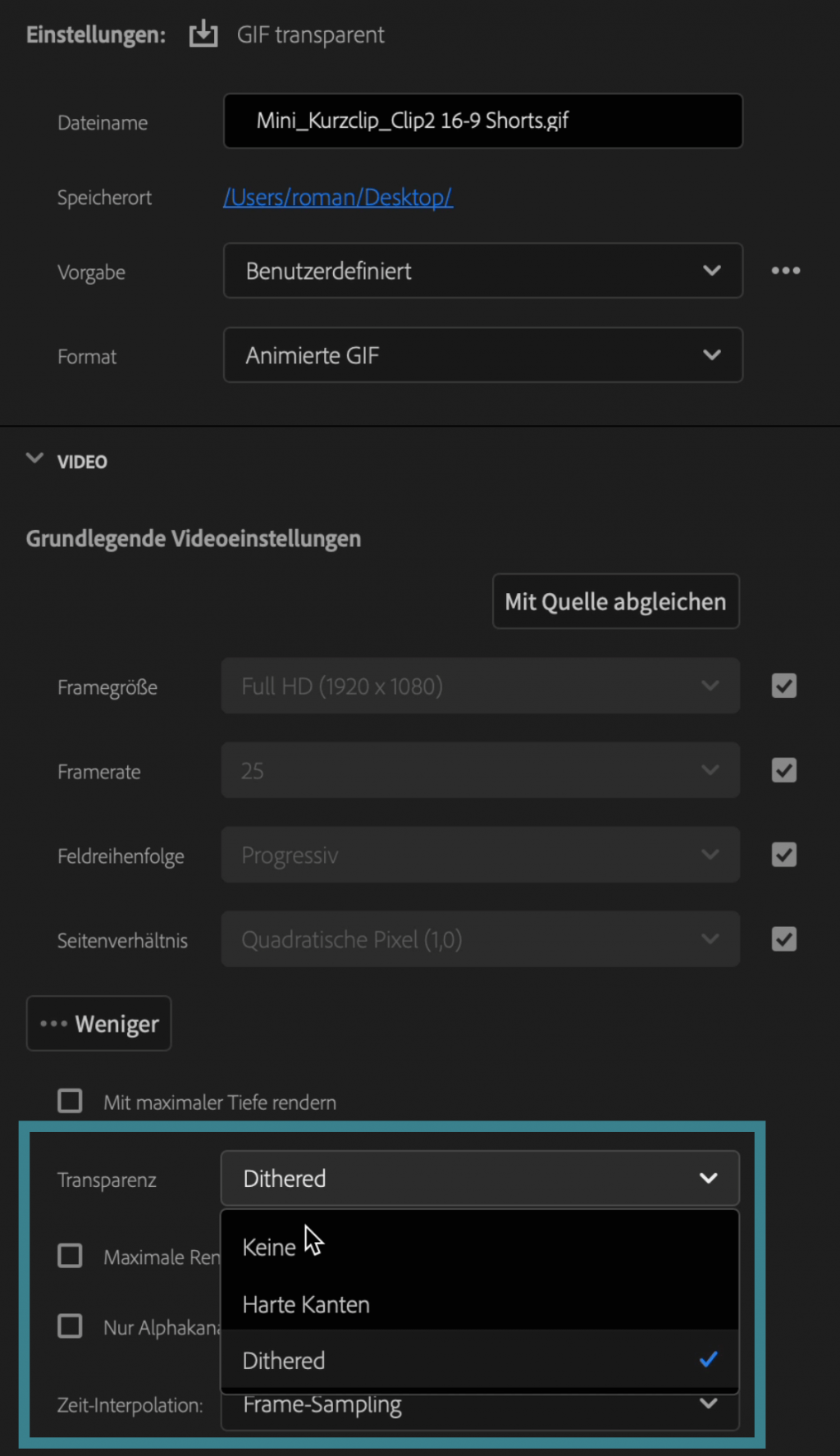
Task: Click Mit Quelle abgleichen button
Action: coord(615,601)
